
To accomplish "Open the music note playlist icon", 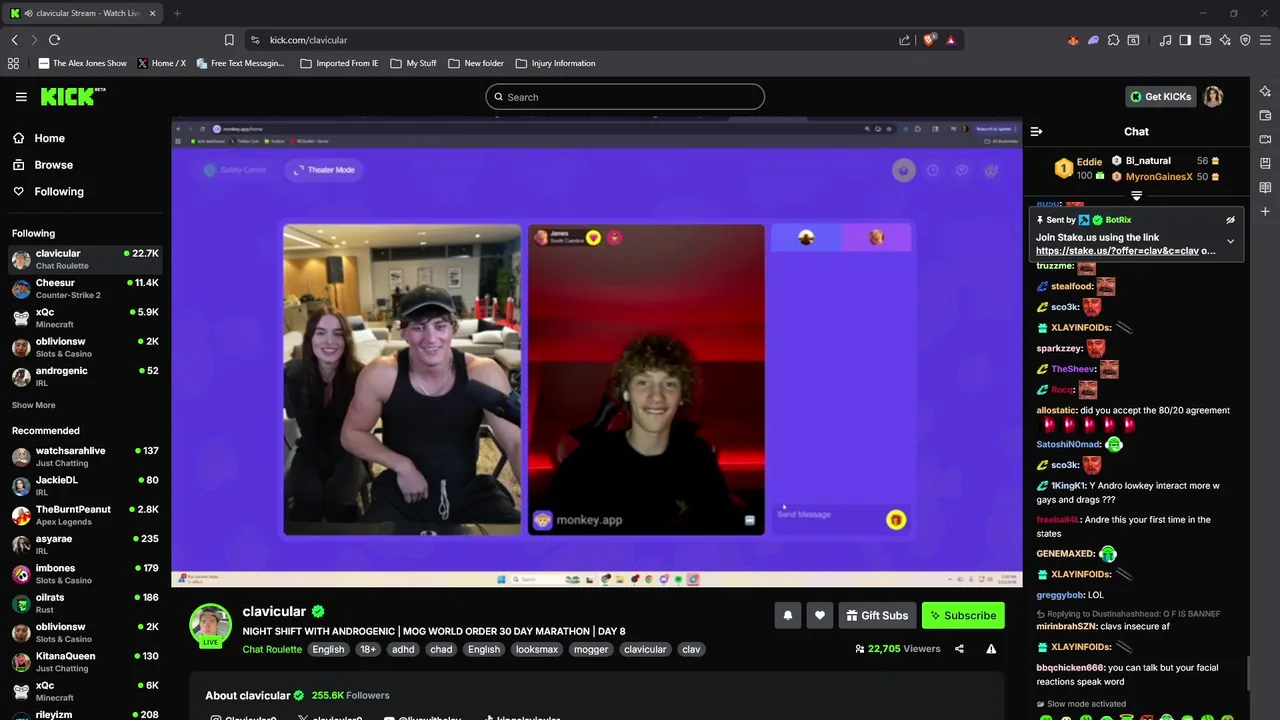I will point(1165,40).
